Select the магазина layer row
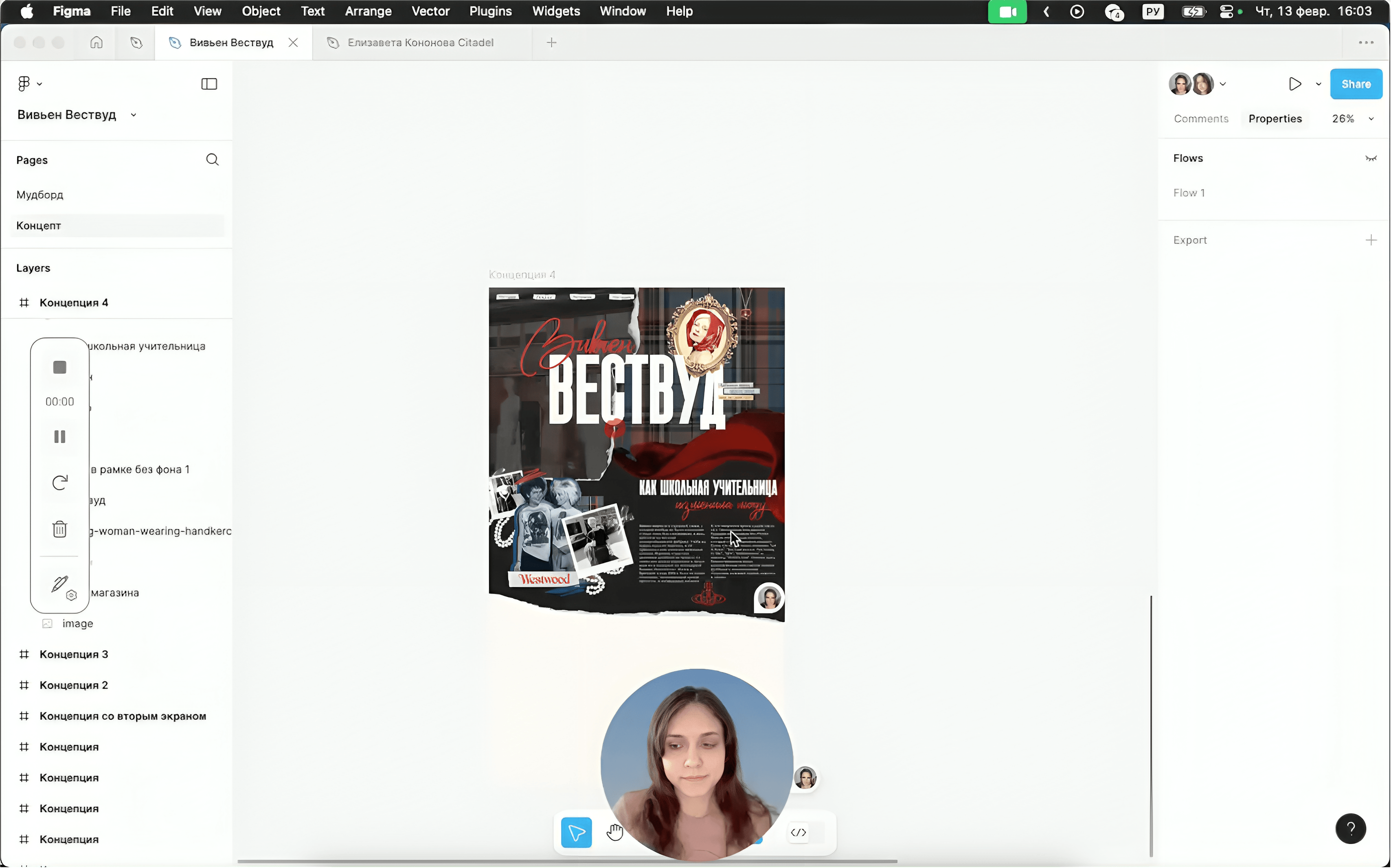This screenshot has height=868, width=1391. coord(115,593)
